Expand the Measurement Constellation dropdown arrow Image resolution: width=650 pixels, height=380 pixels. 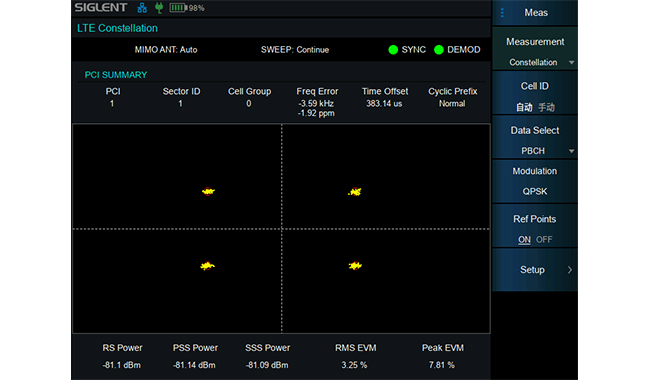[x=571, y=63]
